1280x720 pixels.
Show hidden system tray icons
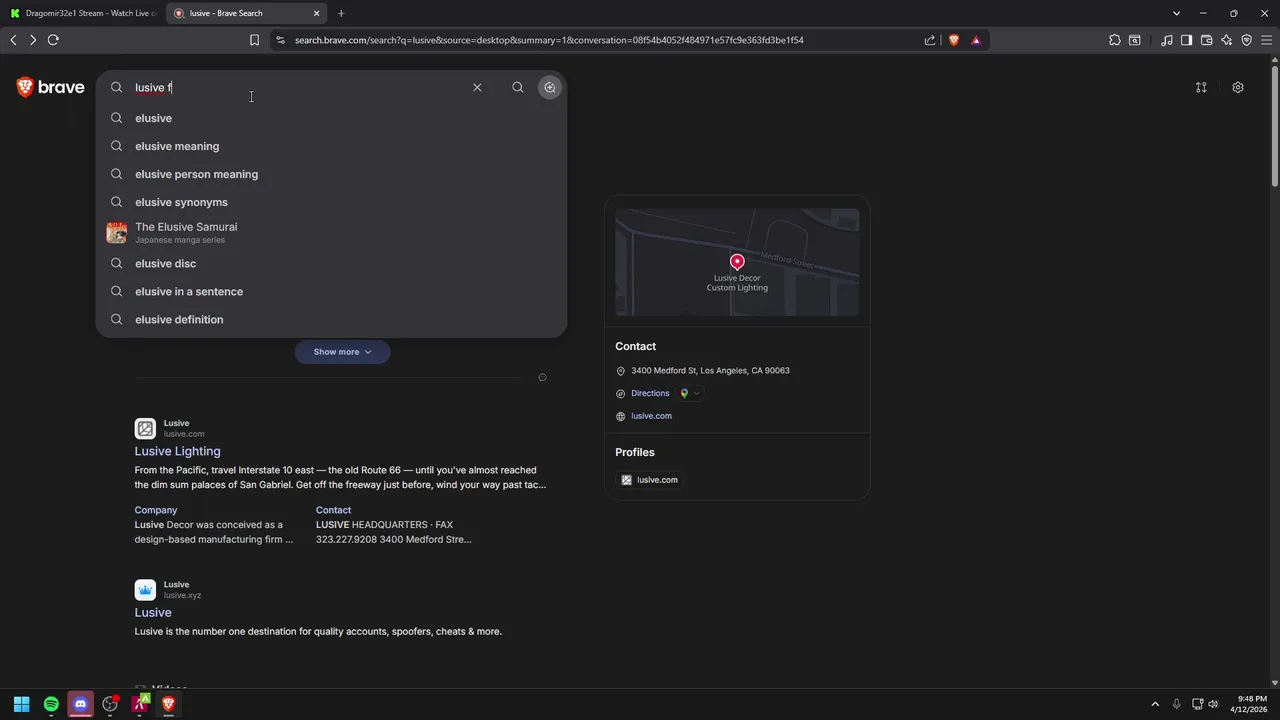click(1155, 704)
